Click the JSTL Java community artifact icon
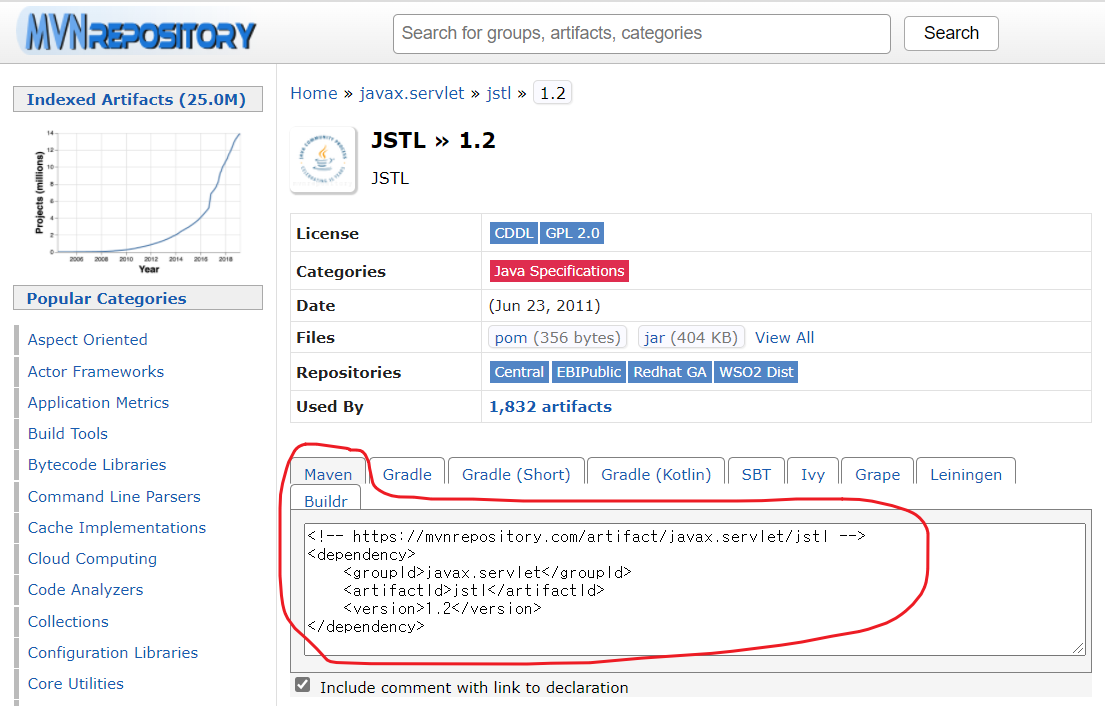Viewport: 1105px width, 706px height. 323,160
